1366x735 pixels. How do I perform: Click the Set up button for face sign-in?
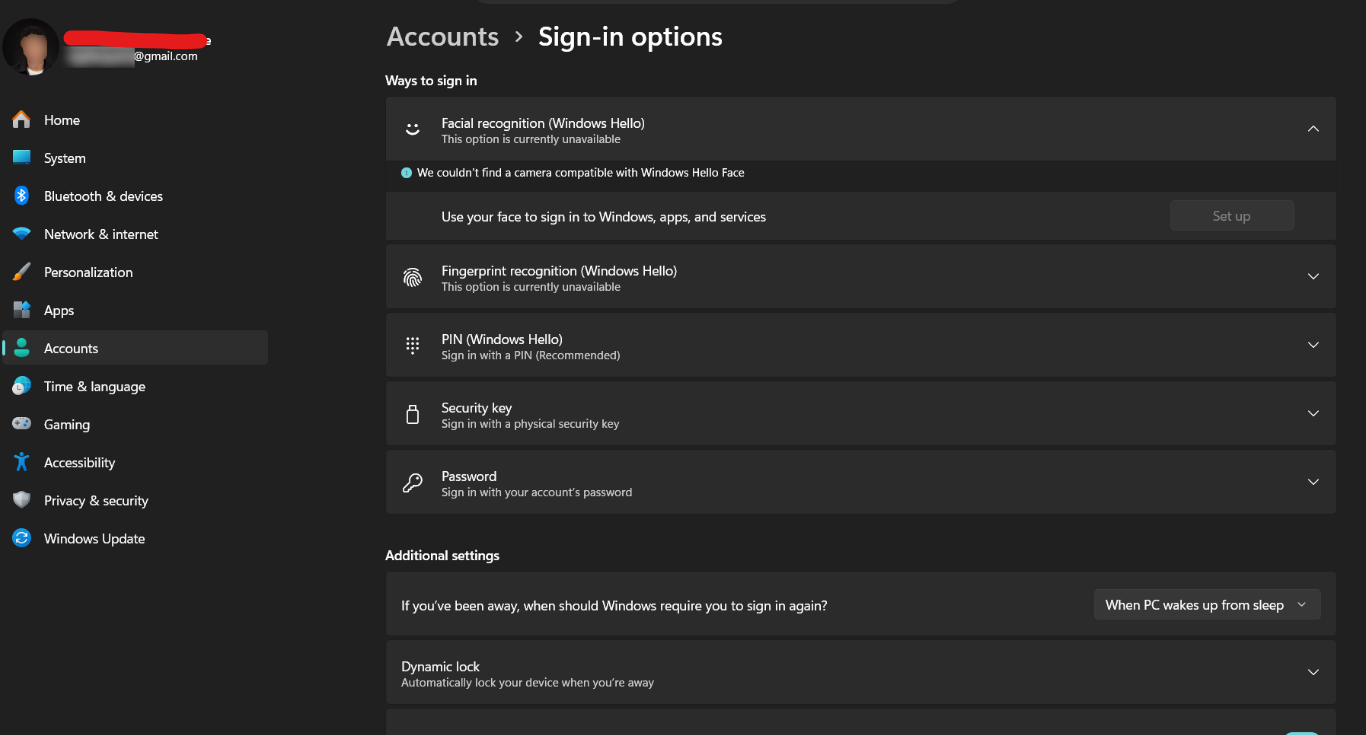click(1232, 216)
